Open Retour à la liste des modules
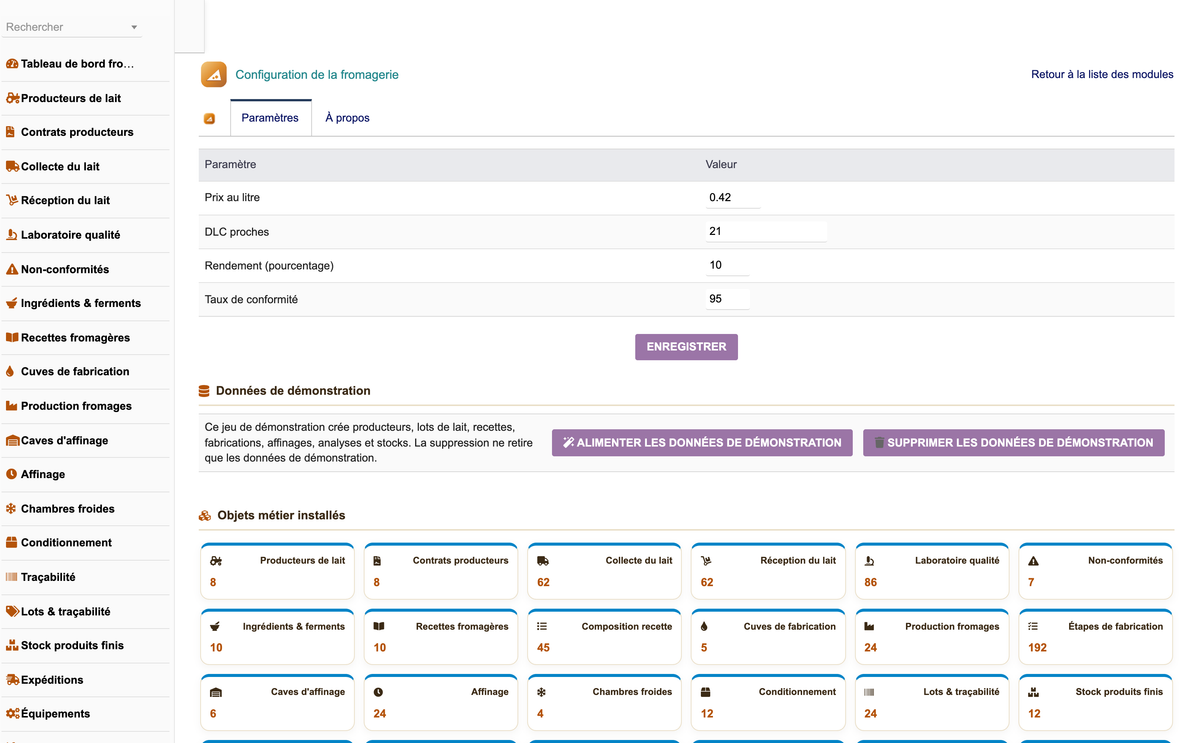The height and width of the screenshot is (743, 1200). coord(1102,75)
